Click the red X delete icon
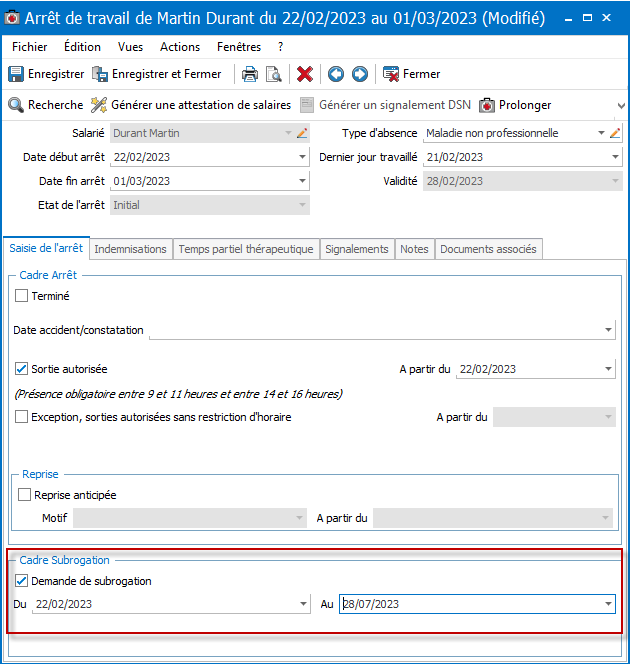Image resolution: width=630 pixels, height=664 pixels. 305,74
